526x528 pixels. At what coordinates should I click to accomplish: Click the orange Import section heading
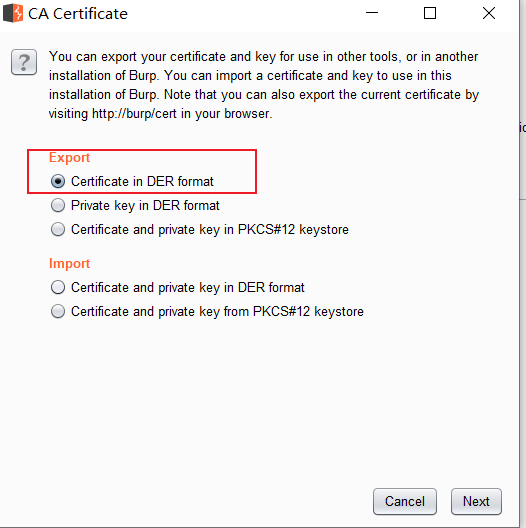69,263
